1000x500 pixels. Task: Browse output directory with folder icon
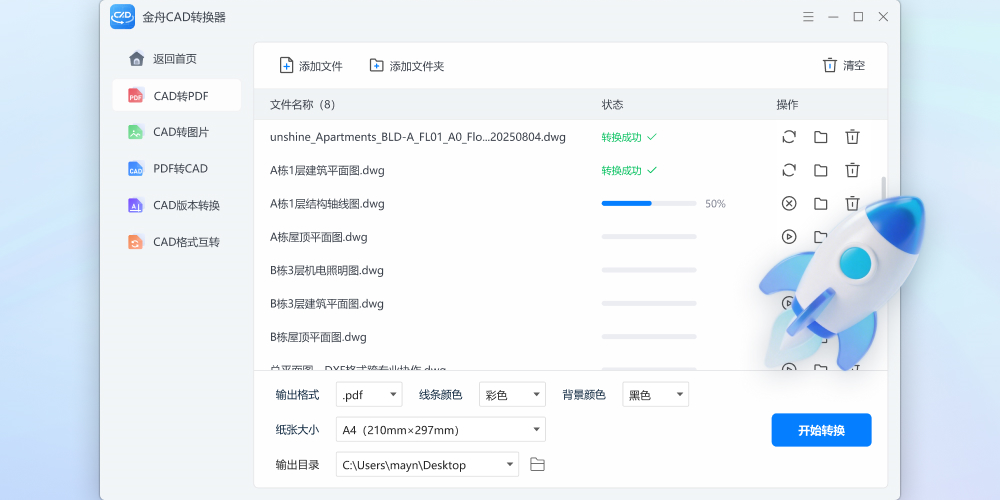tap(537, 464)
